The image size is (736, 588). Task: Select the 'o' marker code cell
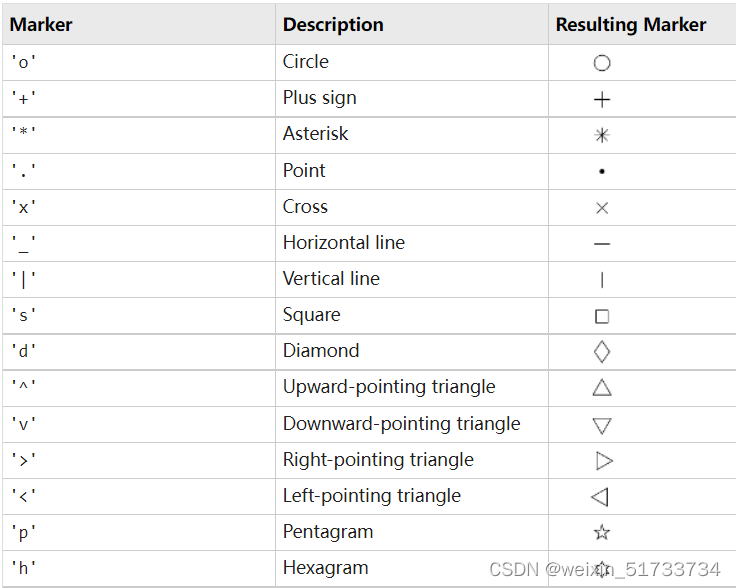(139, 62)
